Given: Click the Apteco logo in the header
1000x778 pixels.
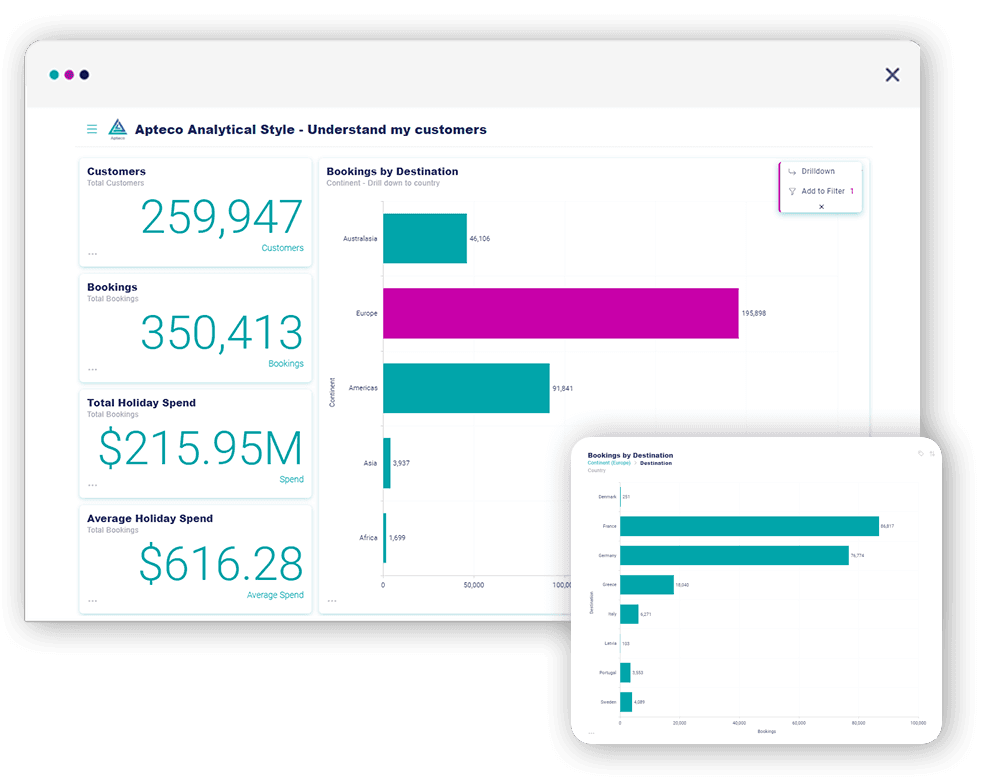Looking at the screenshot, I should 118,129.
